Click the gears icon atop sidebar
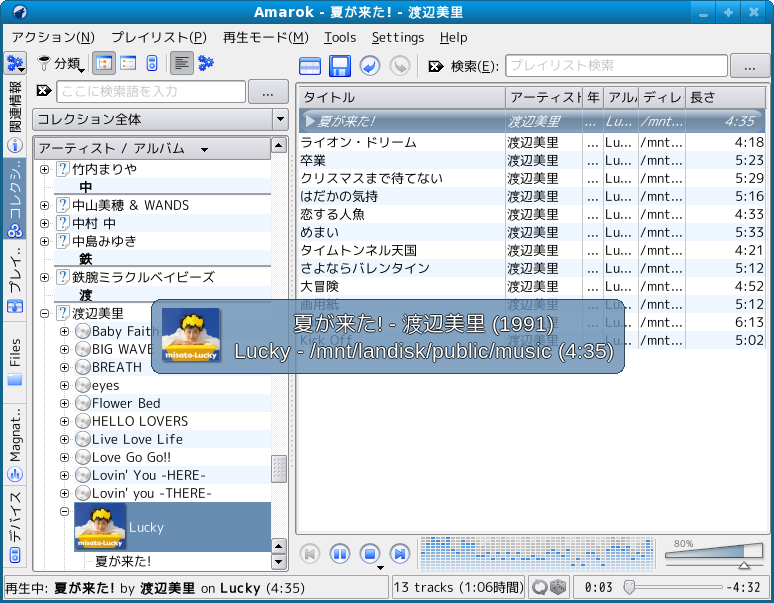Viewport: 774px width, 603px height. [15, 63]
